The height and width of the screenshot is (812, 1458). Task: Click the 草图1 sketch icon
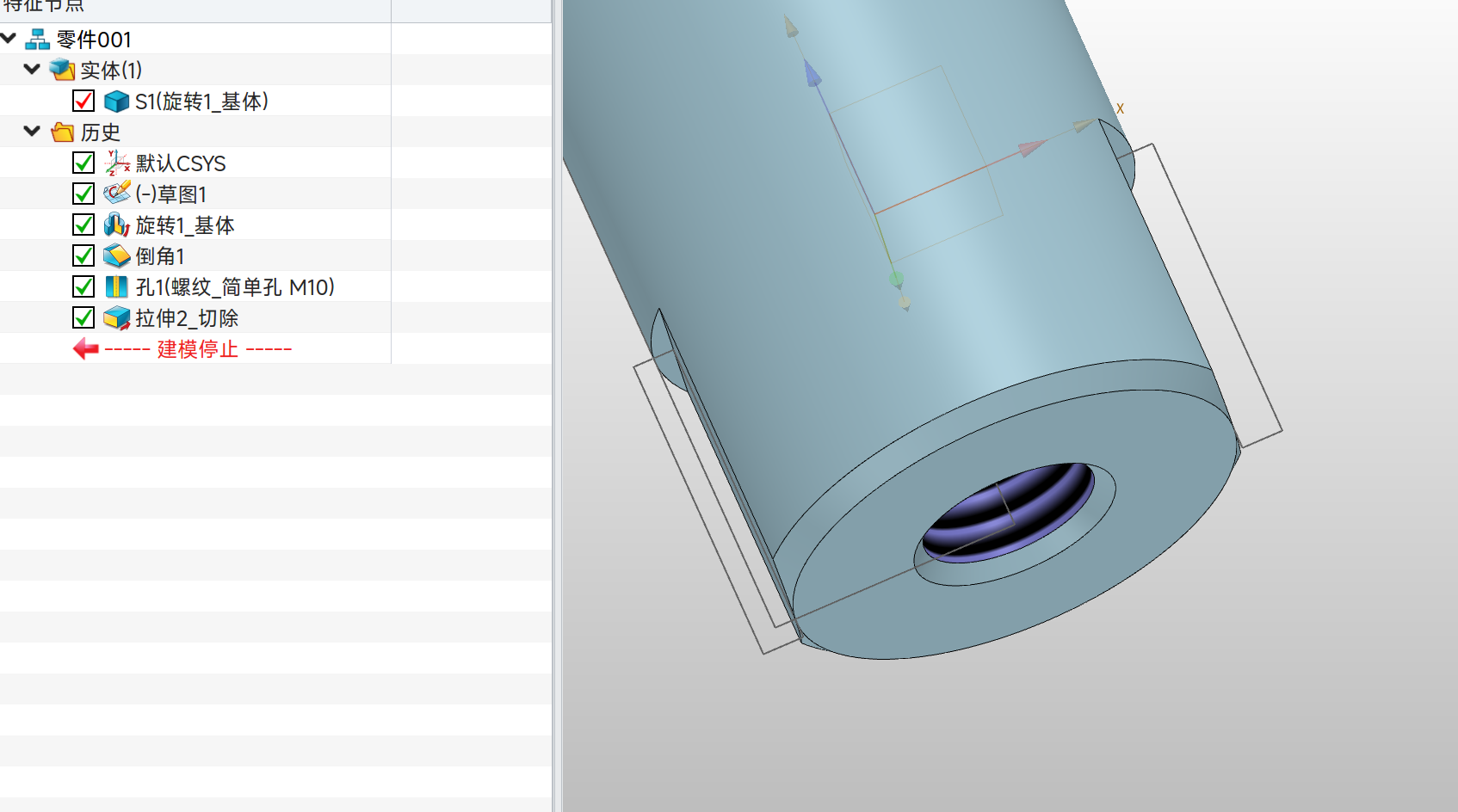tap(117, 194)
